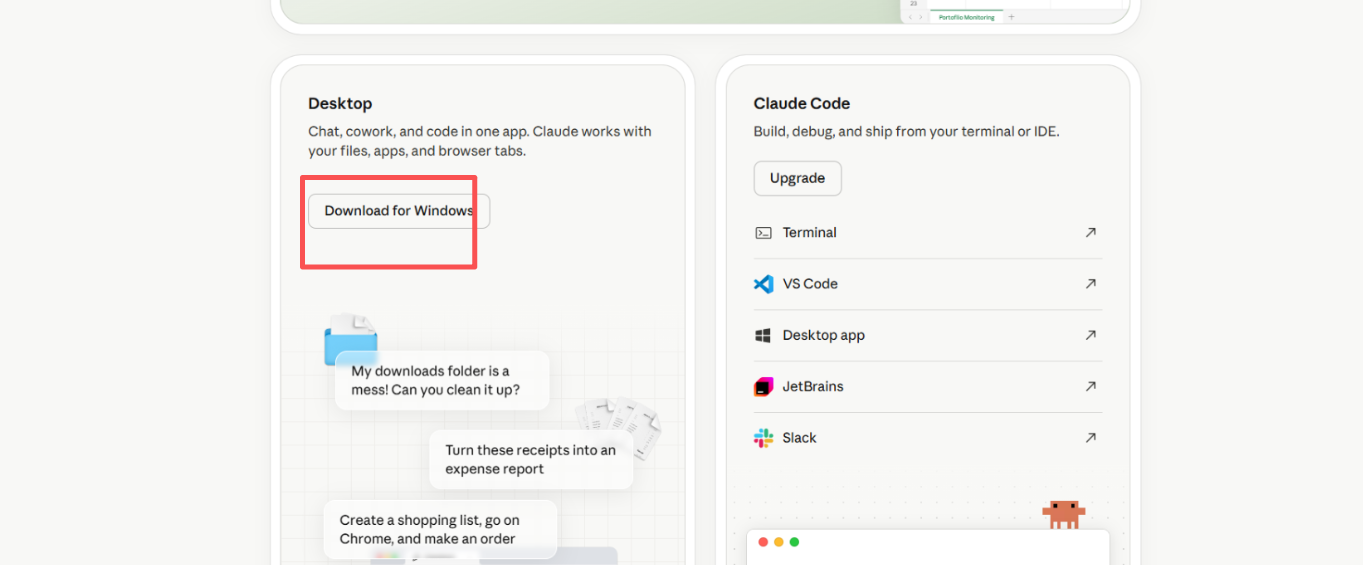This screenshot has height=565, width=1363.
Task: Click the 'Build, debug, and ship' description text
Action: 906,131
